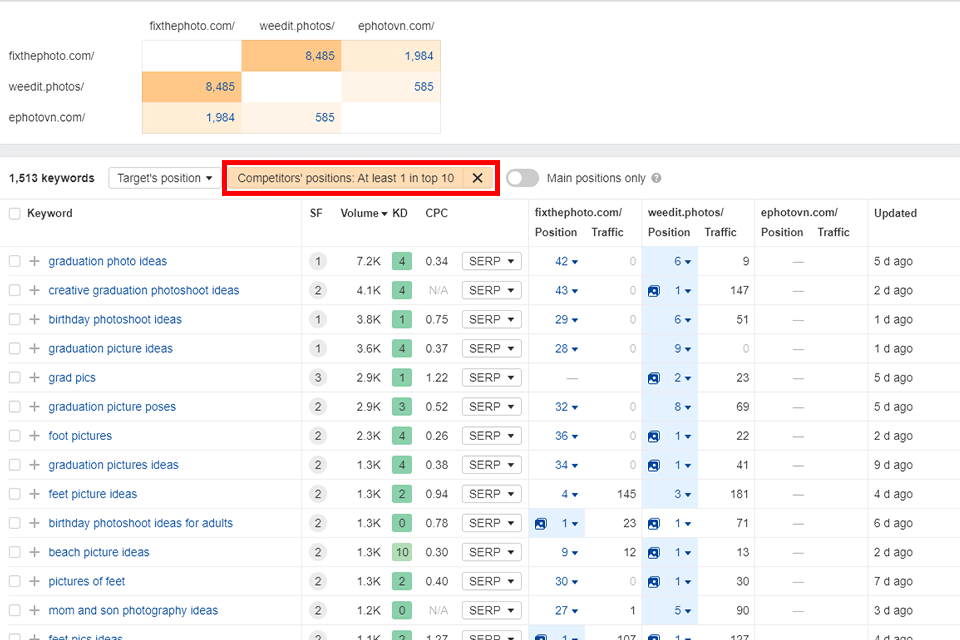Open 8,485 overlap in fixthephoto.com row

(x=320, y=56)
